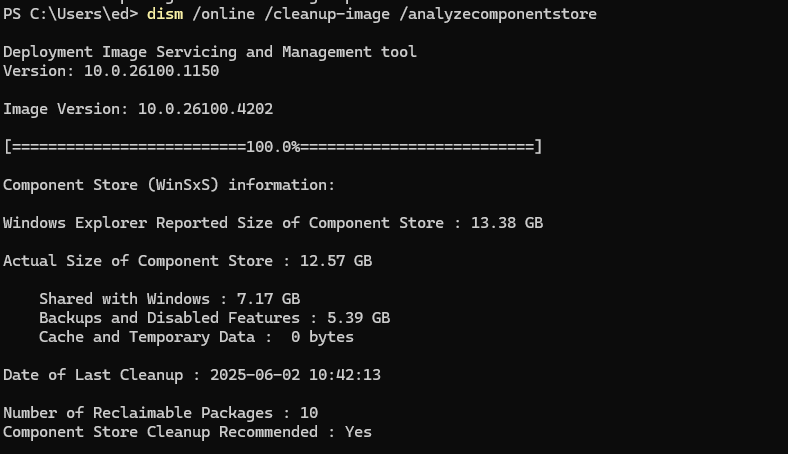Click Component Store (WinSxS) information heading
This screenshot has height=454, width=788.
pos(169,185)
